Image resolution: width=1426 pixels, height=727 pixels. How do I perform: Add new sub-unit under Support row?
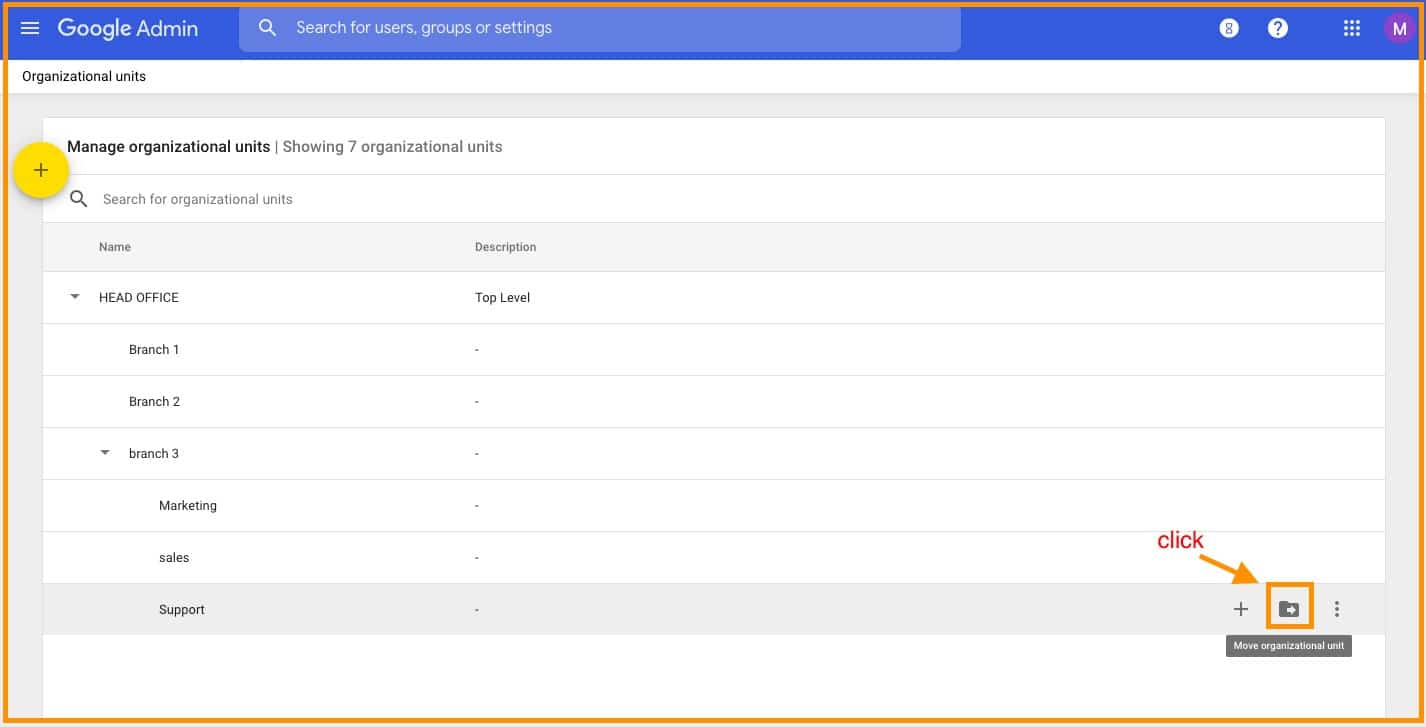[1241, 609]
